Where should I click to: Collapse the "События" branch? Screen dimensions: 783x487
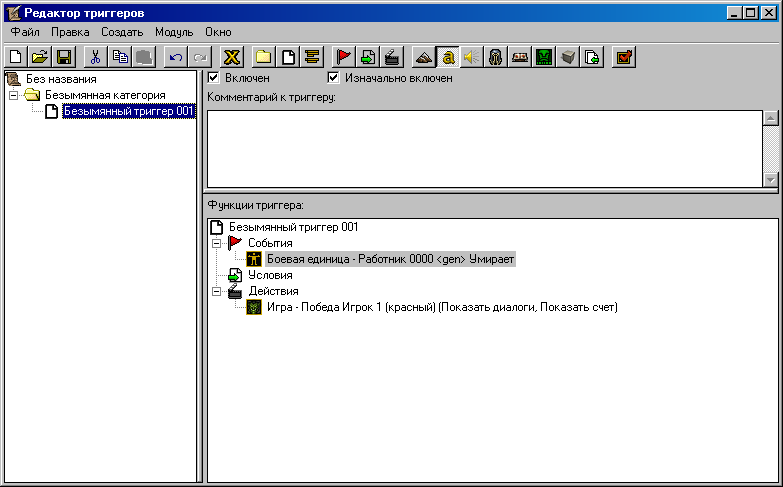pos(216,243)
